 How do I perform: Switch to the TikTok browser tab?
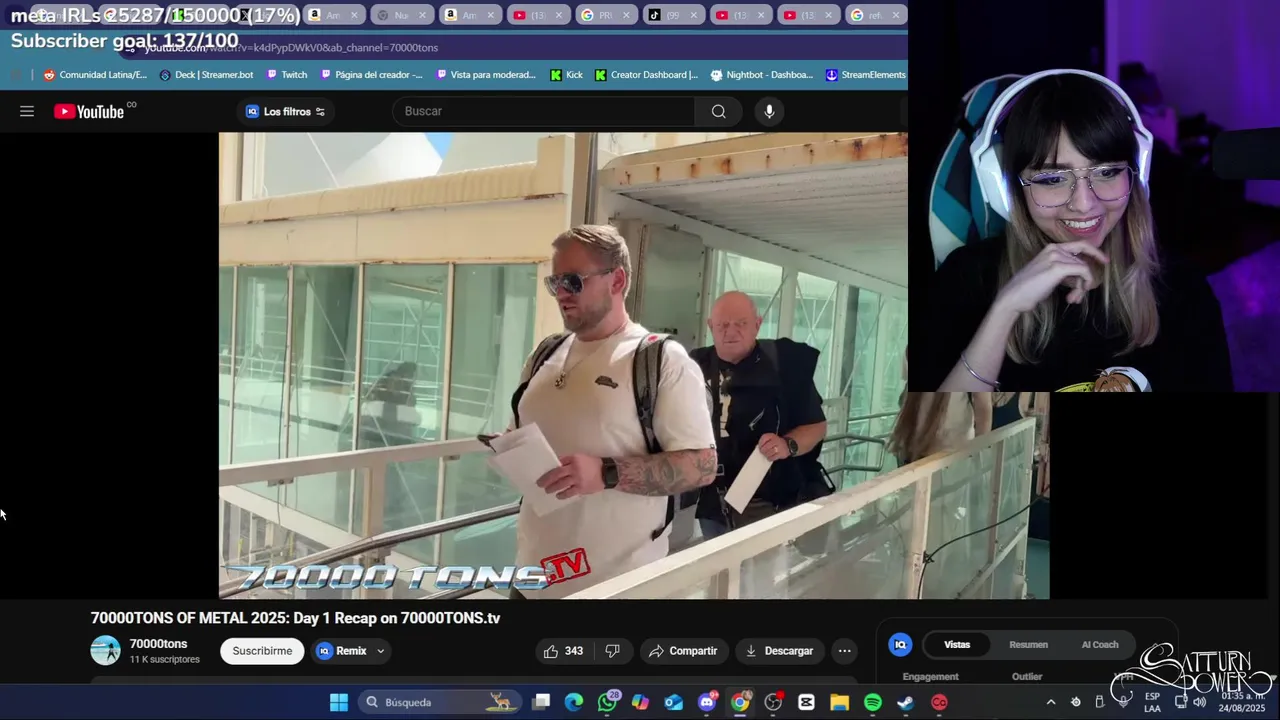666,15
